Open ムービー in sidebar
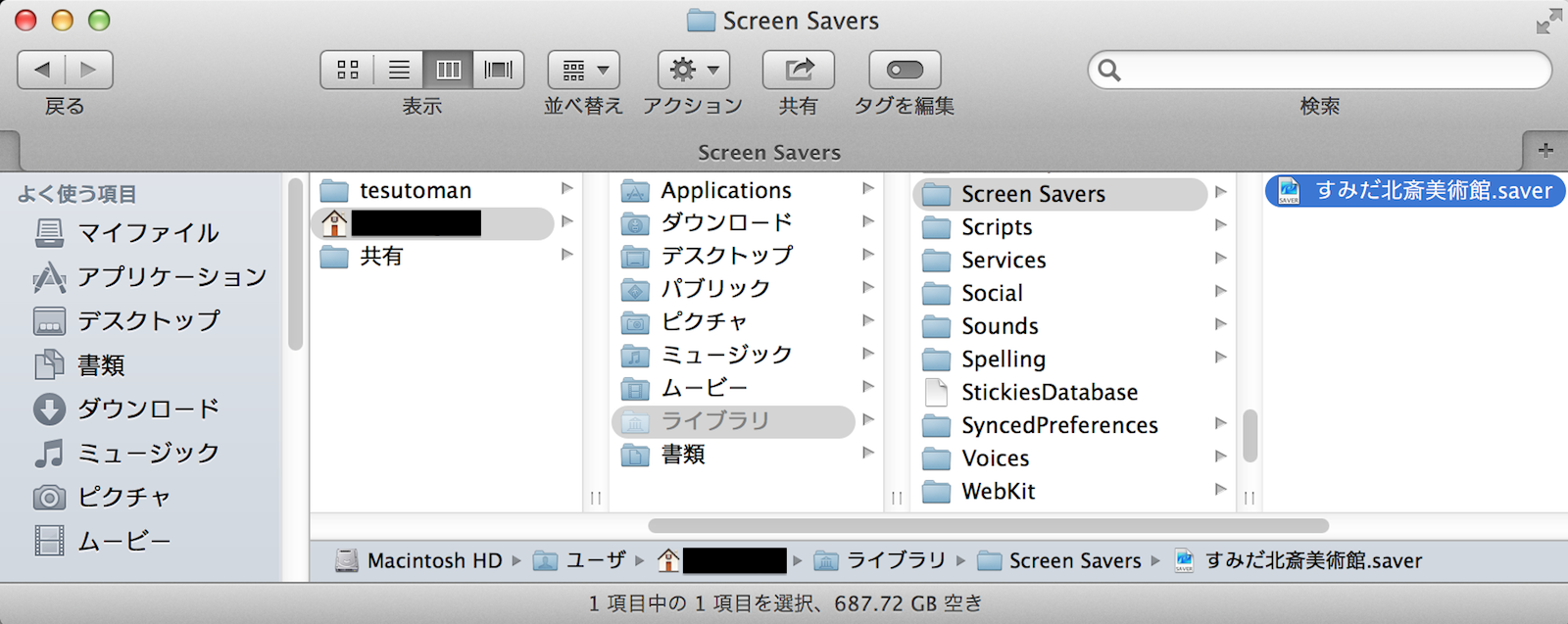This screenshot has height=624, width=1568. [x=102, y=541]
